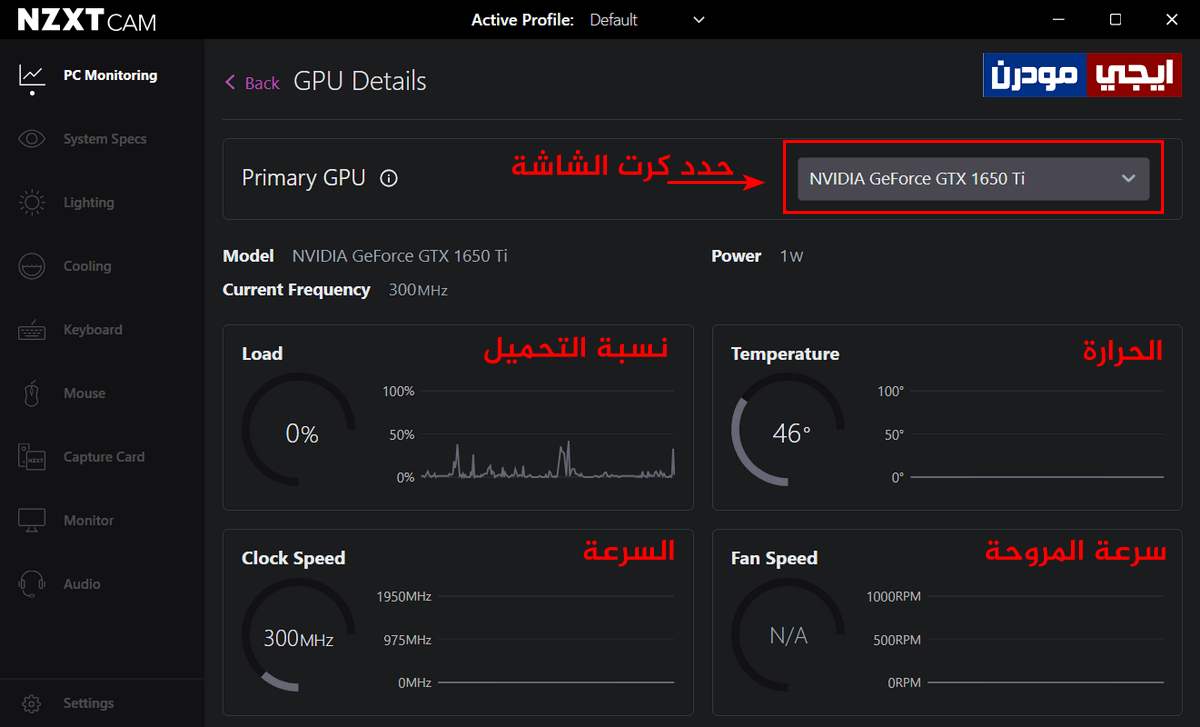Click the Capture Card icon
The height and width of the screenshot is (727, 1200).
coord(32,457)
